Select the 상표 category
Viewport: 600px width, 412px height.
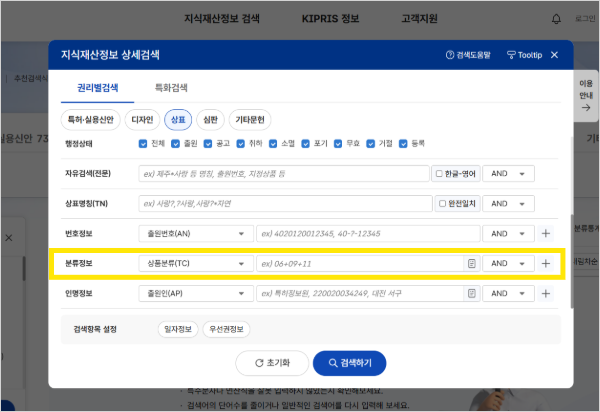pyautogui.click(x=178, y=120)
